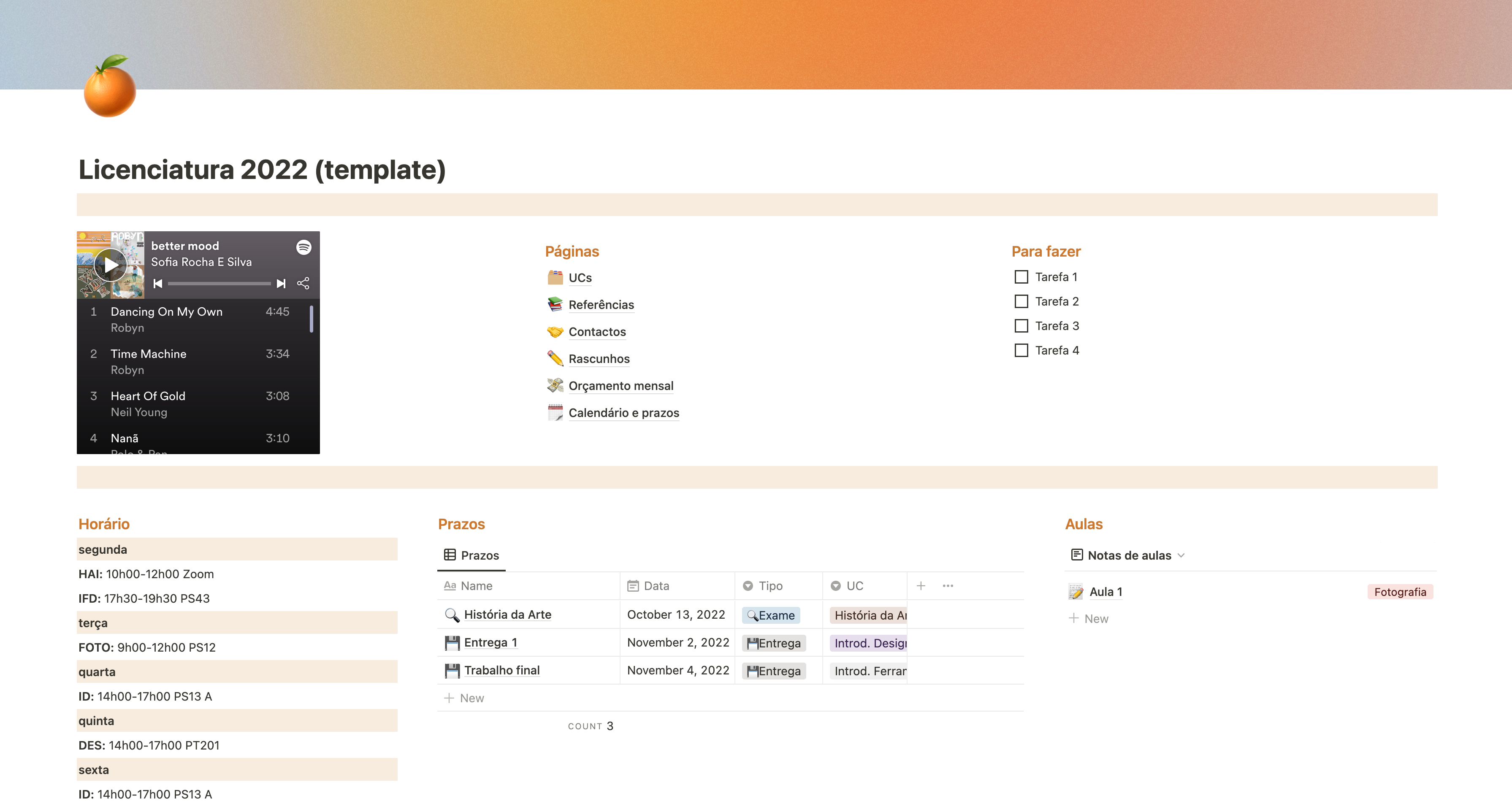Open the Prazos table more options ellipsis
This screenshot has height=812, width=1512.
[x=947, y=585]
